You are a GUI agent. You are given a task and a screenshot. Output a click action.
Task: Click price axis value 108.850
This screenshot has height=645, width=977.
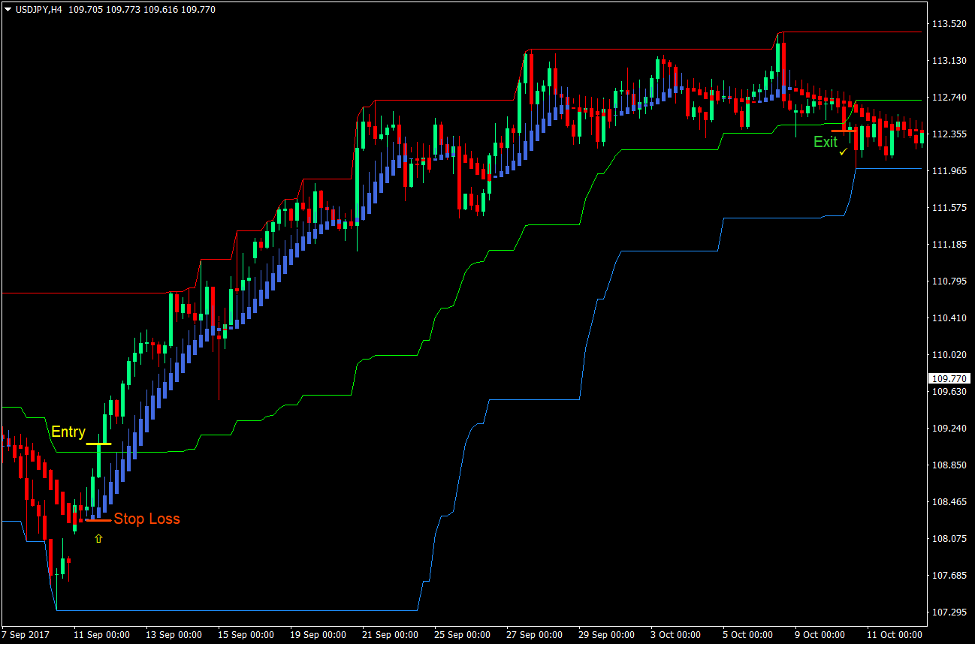pyautogui.click(x=949, y=465)
